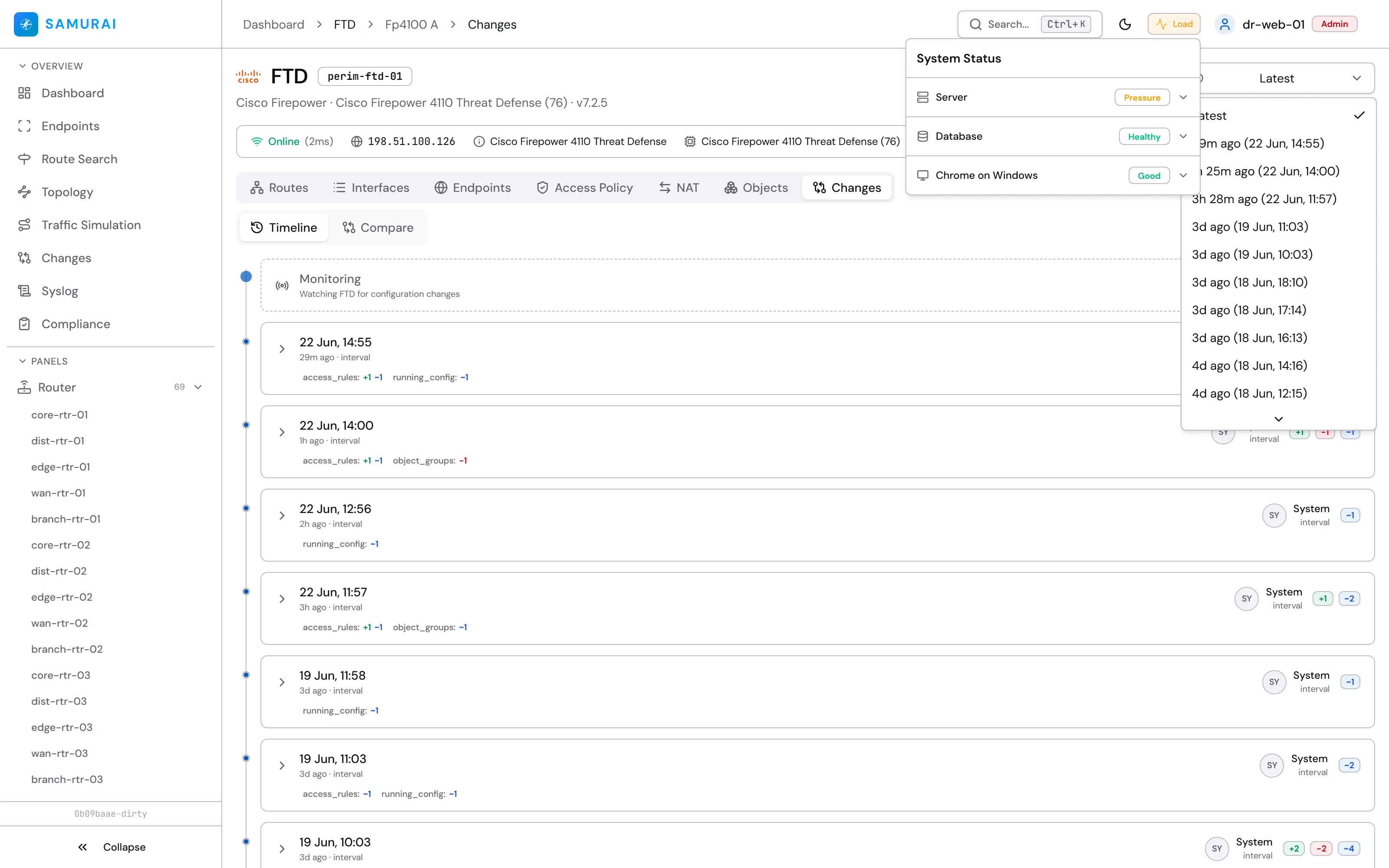1389x868 pixels.
Task: Open branch-rtr-03 router in sidebar
Action: (x=67, y=779)
